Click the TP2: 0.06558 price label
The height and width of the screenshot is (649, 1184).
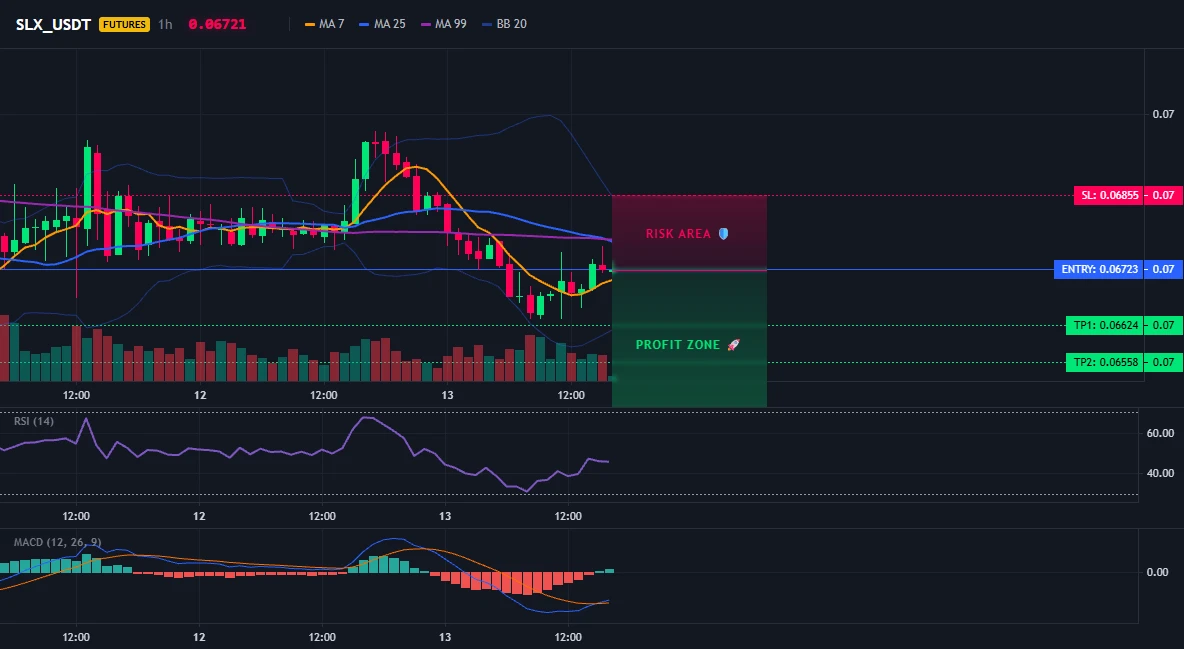coord(1104,363)
